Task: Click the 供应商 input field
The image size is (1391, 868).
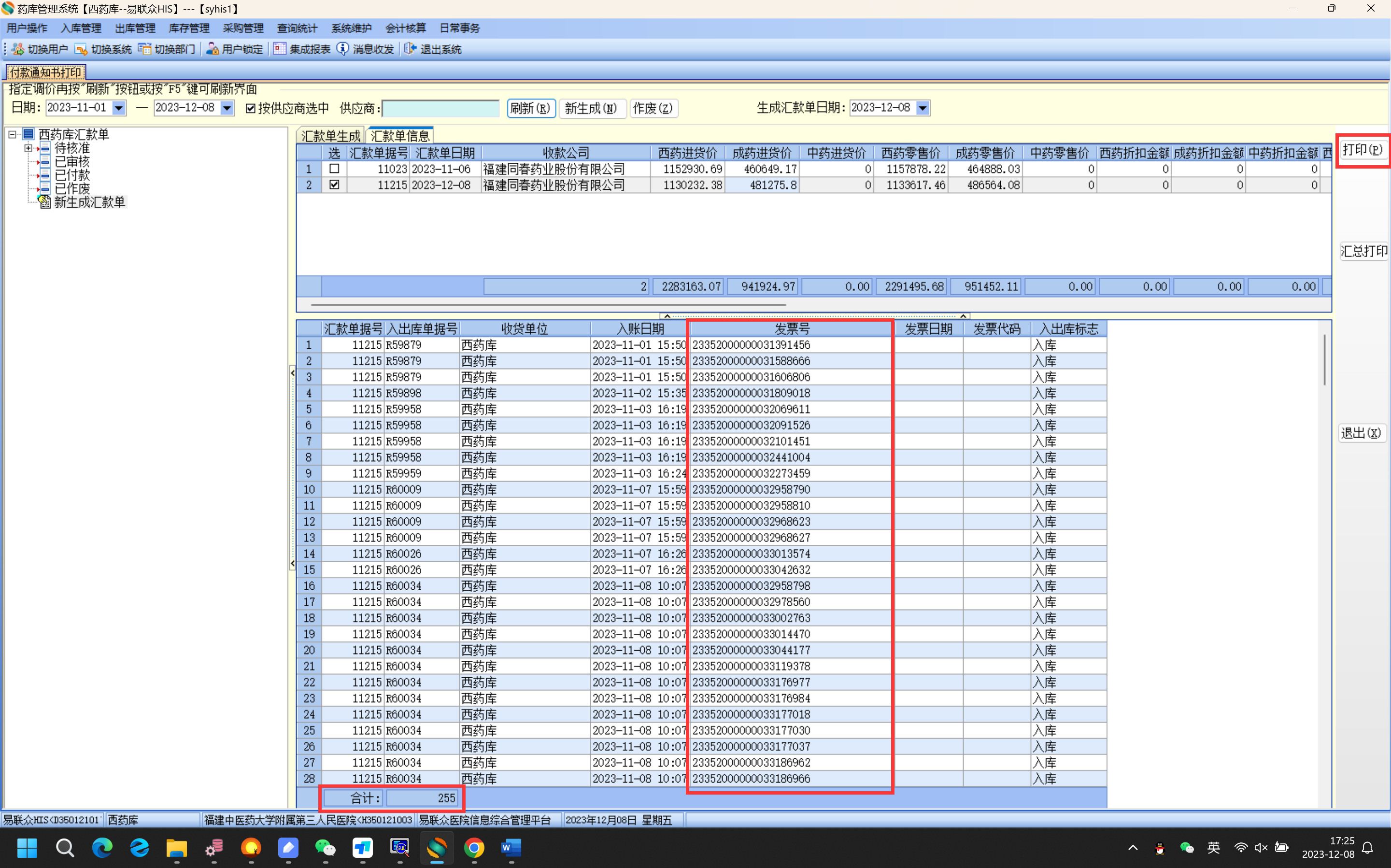Action: [440, 109]
